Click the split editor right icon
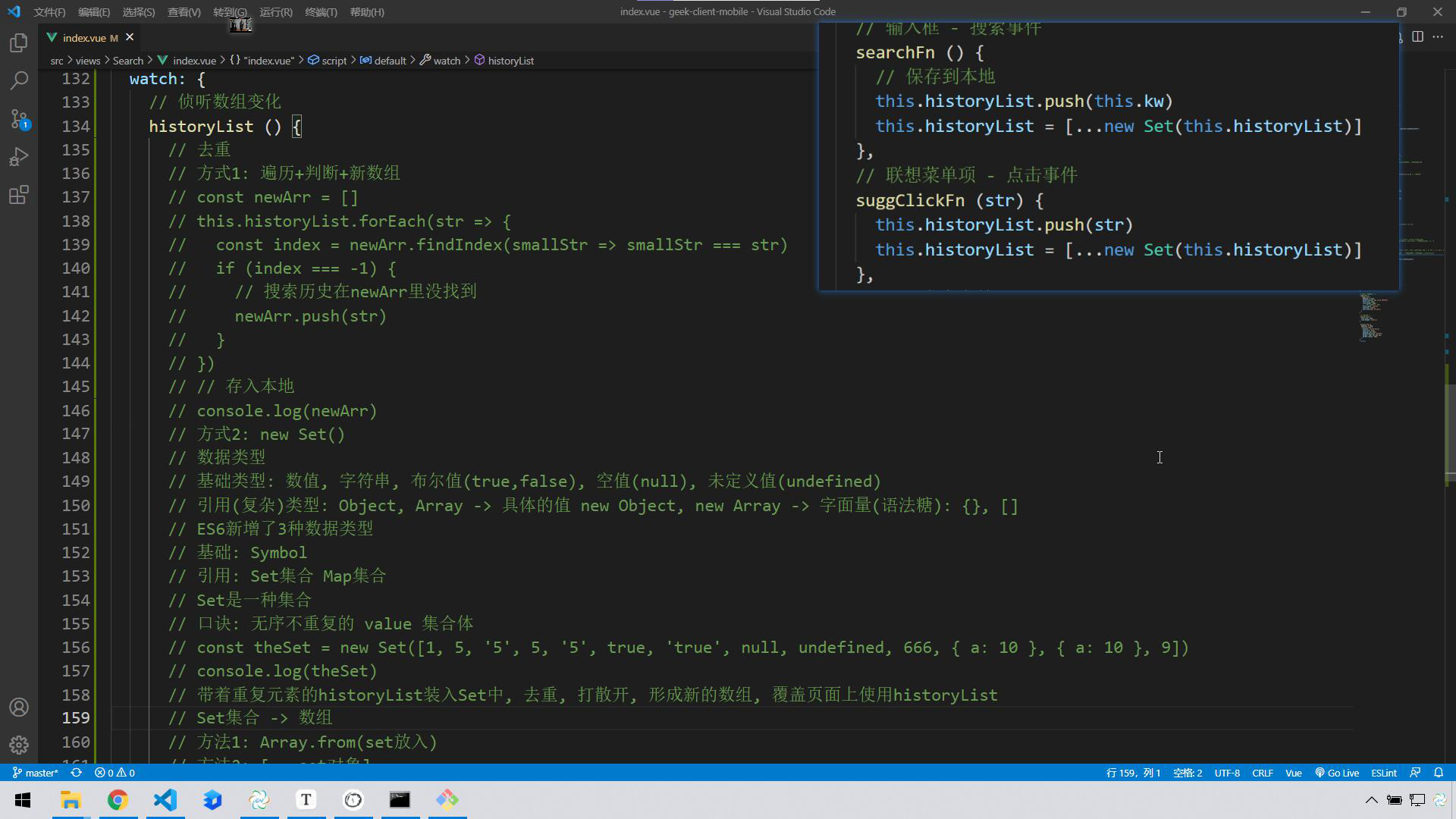The width and height of the screenshot is (1456, 819). point(1417,36)
